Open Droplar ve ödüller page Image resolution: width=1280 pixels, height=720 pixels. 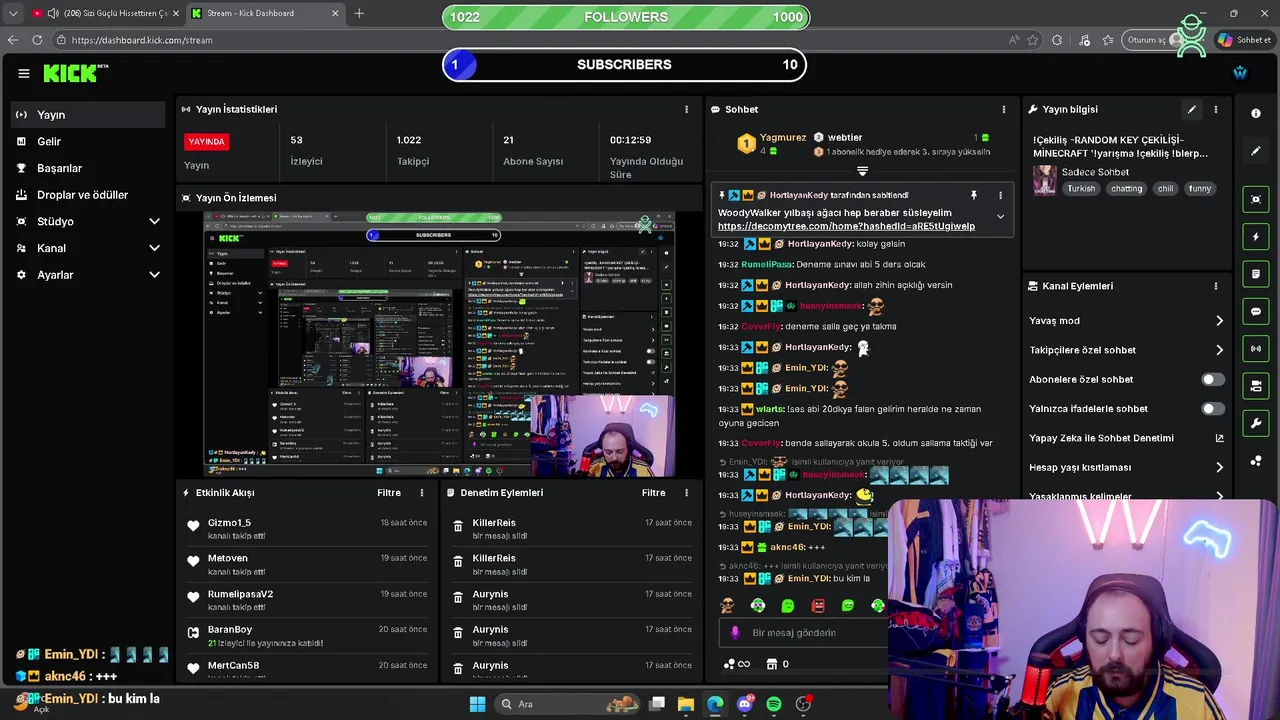[88, 195]
